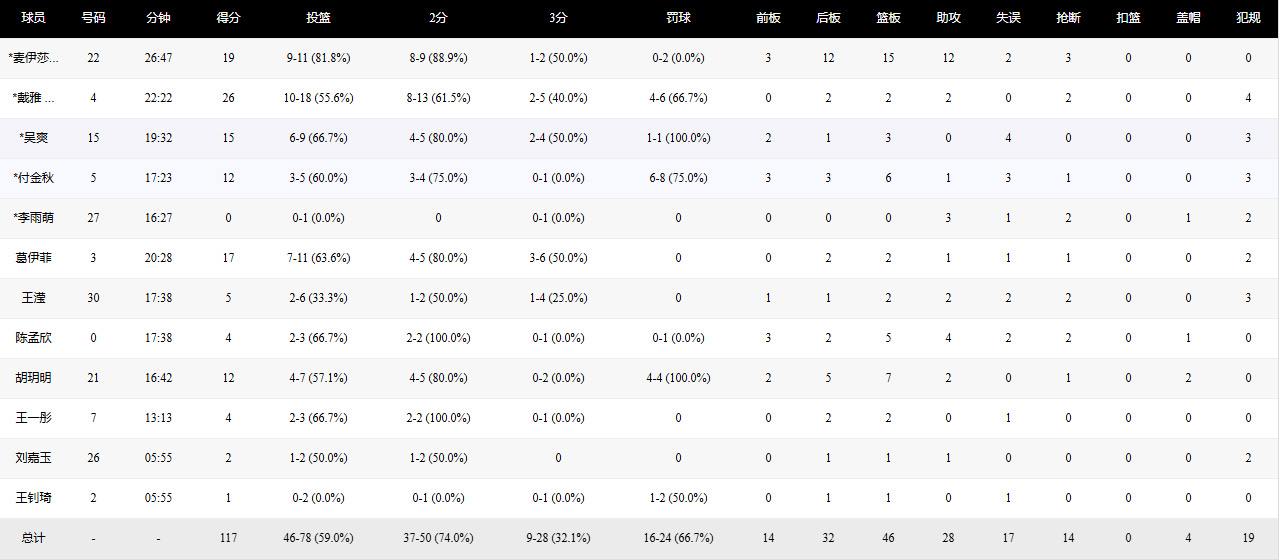Select the 总计 totals row label
1279x560 pixels.
(34, 538)
